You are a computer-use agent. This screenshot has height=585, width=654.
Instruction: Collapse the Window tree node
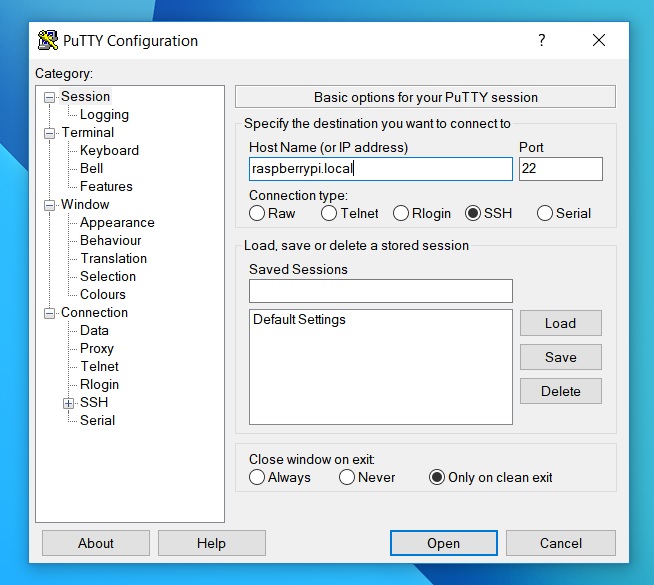(49, 205)
